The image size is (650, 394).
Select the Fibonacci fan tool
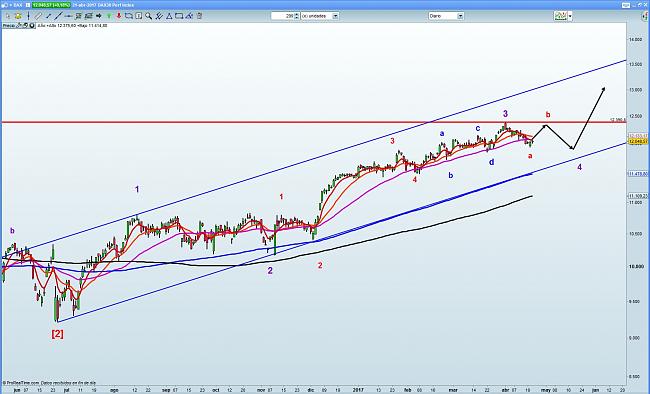[88, 16]
